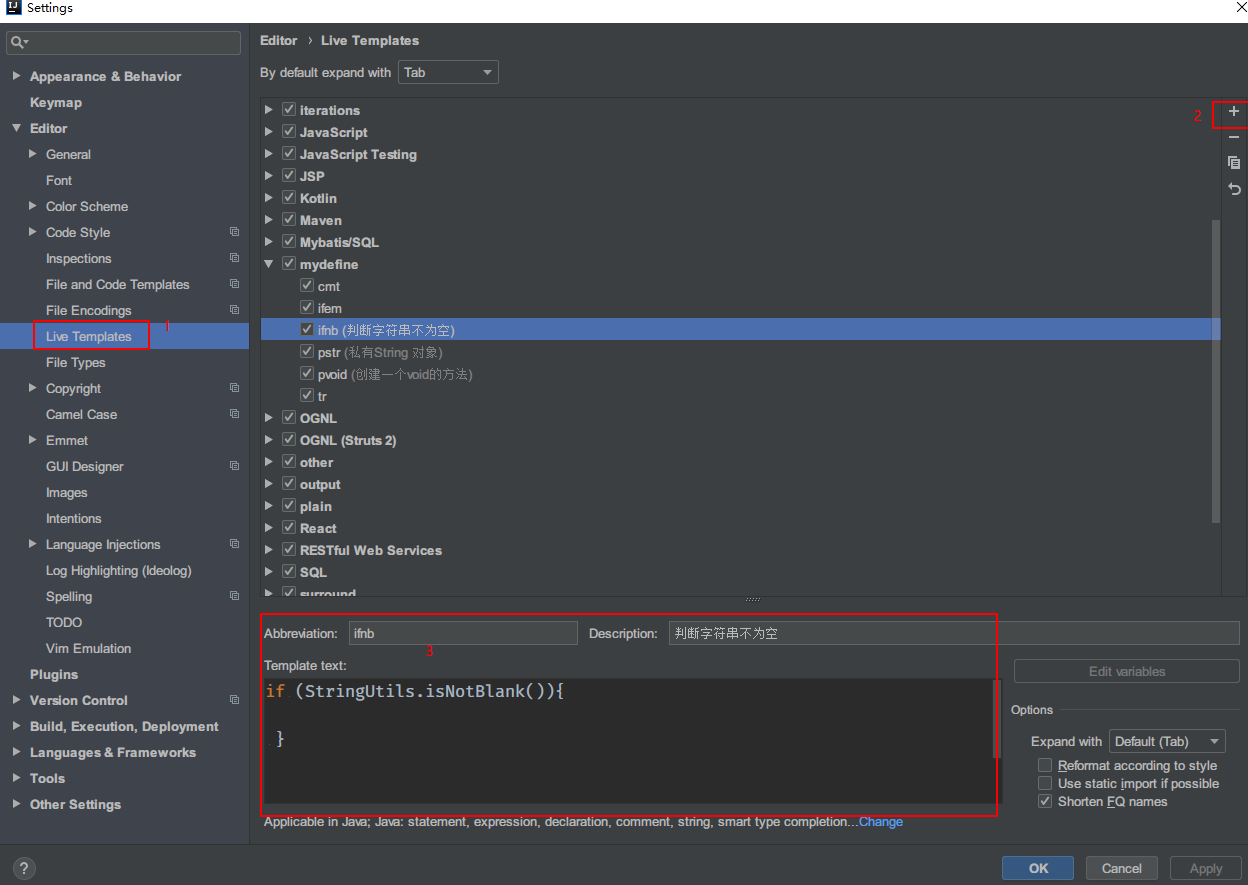Open File Types settings page
Image resolution: width=1248 pixels, height=885 pixels.
pyautogui.click(x=76, y=362)
